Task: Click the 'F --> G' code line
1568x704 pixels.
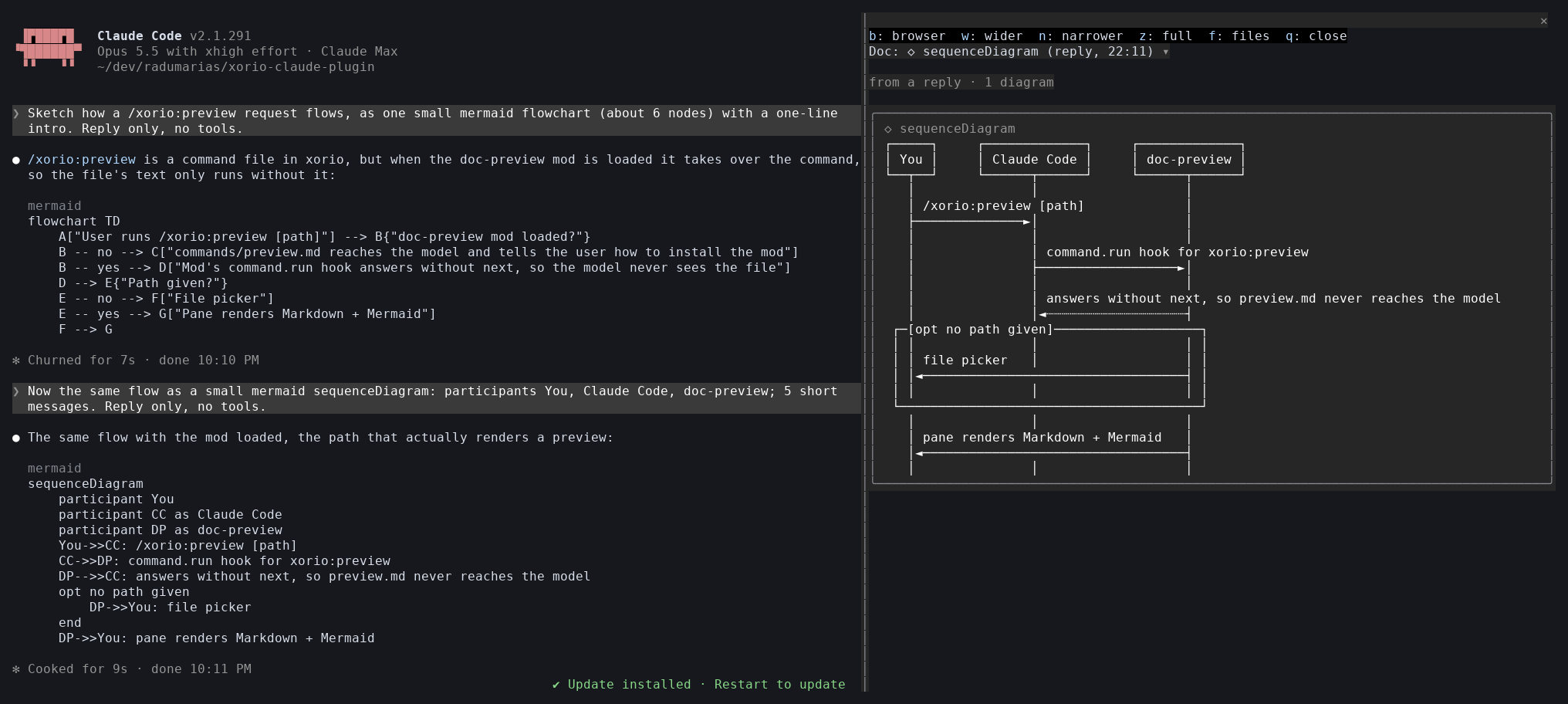Action: 86,330
